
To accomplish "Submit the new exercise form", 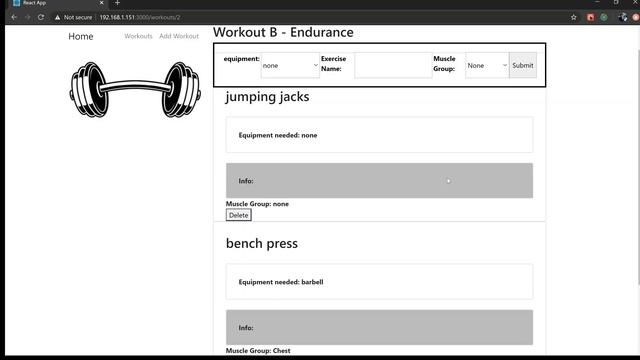I will [x=522, y=65].
